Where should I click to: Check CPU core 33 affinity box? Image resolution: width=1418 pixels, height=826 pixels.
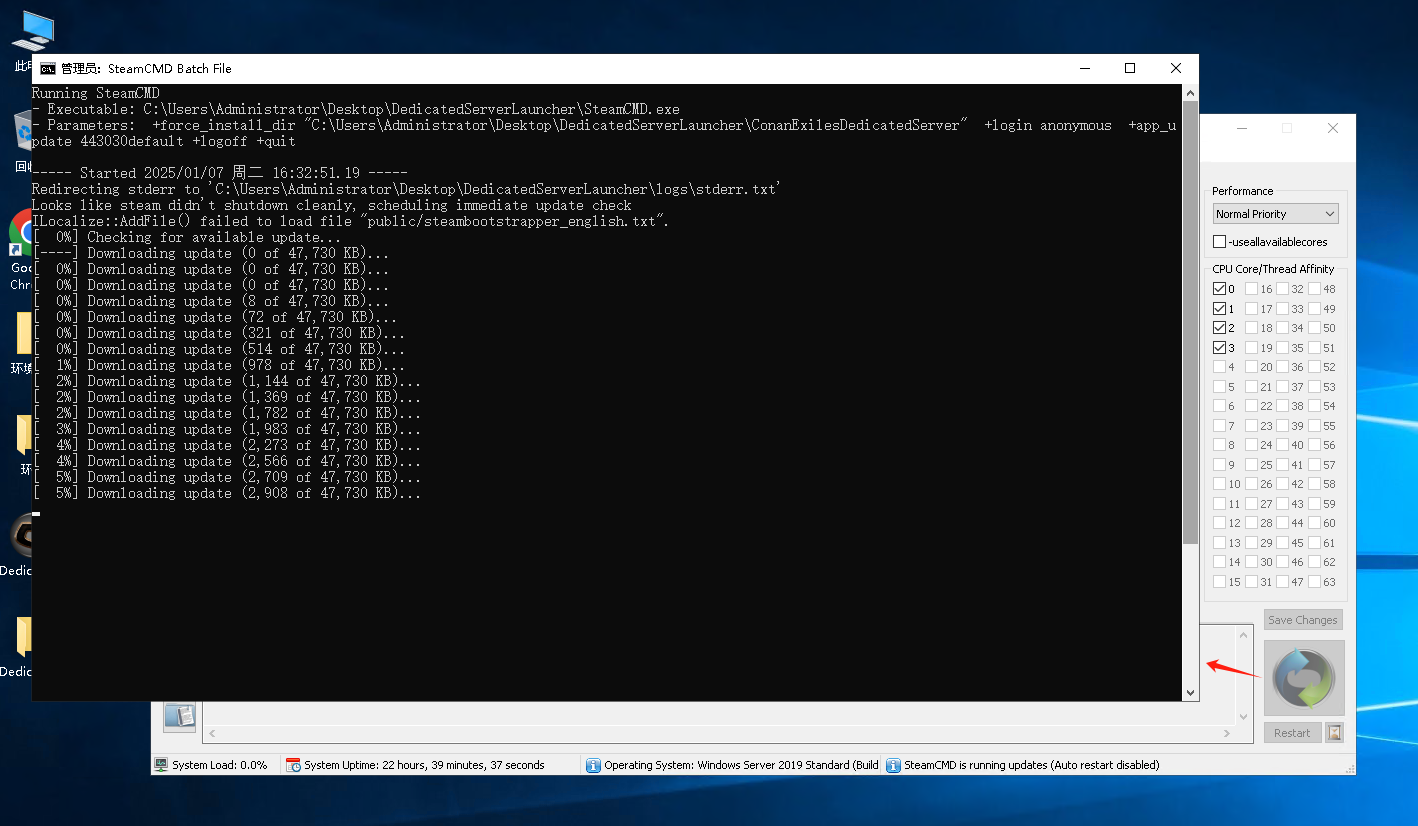1282,309
